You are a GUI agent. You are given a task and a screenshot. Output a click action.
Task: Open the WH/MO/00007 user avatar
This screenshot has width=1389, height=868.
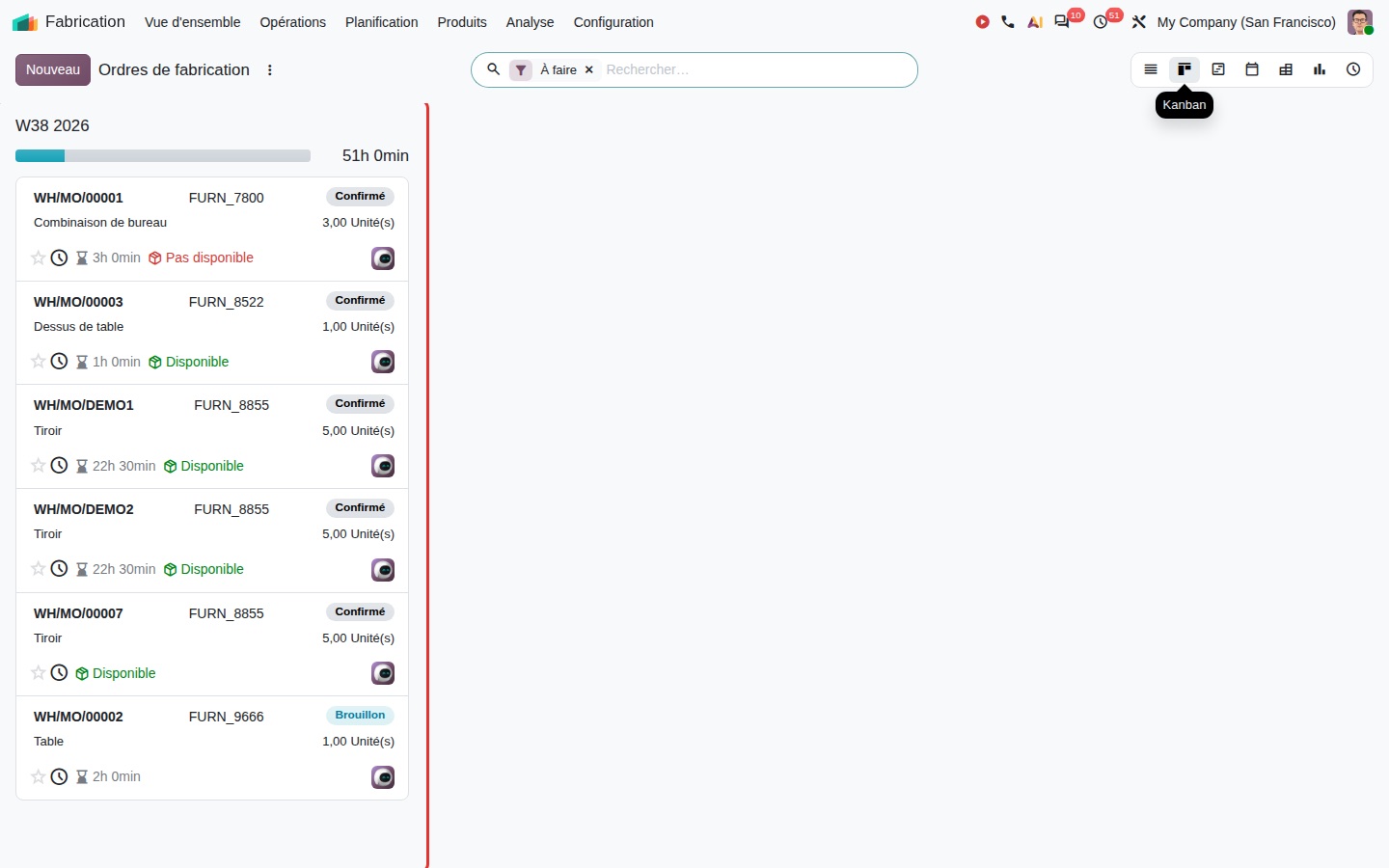pyautogui.click(x=383, y=673)
